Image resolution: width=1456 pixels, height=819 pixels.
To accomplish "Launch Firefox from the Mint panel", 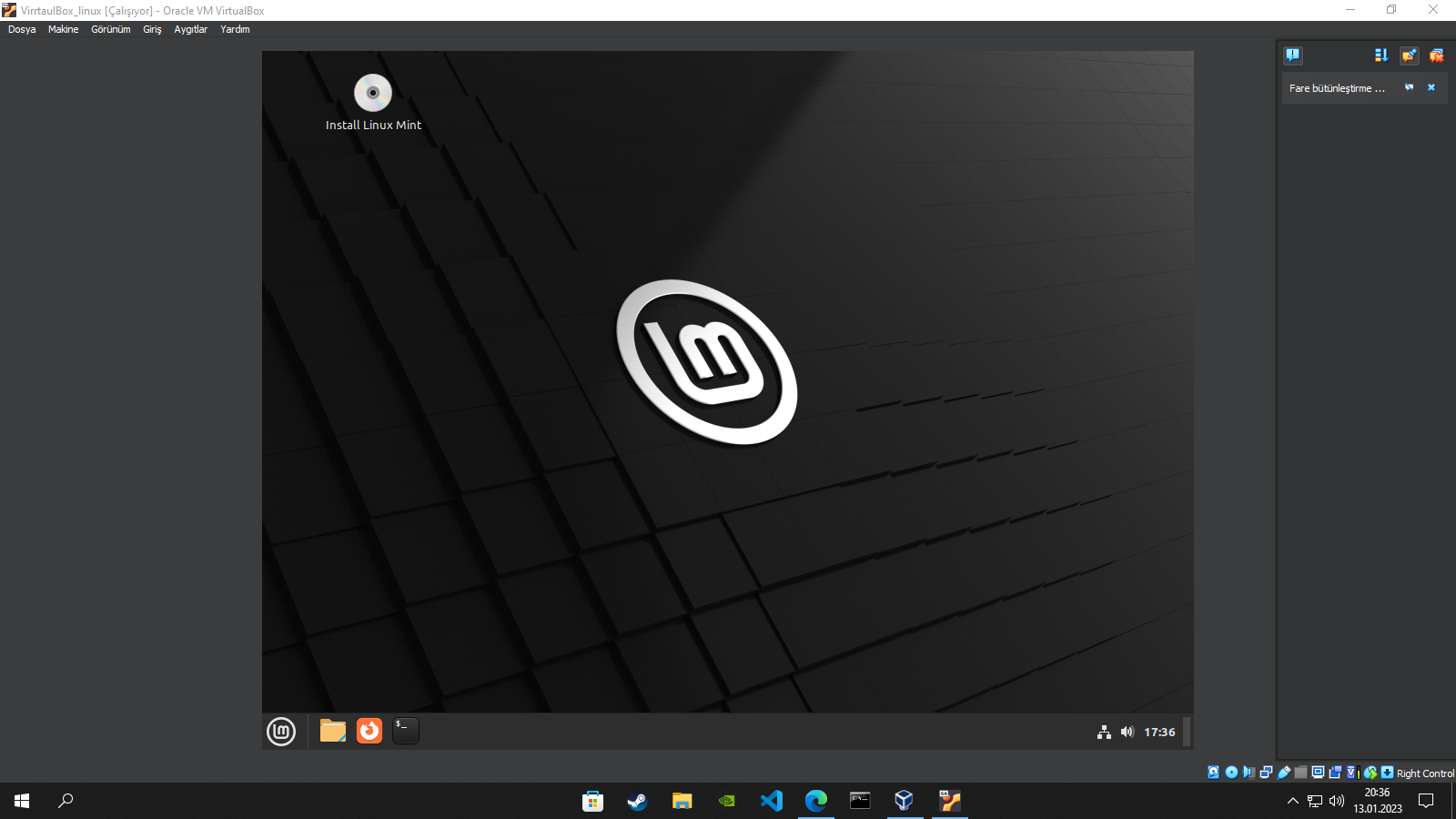I will [x=369, y=731].
